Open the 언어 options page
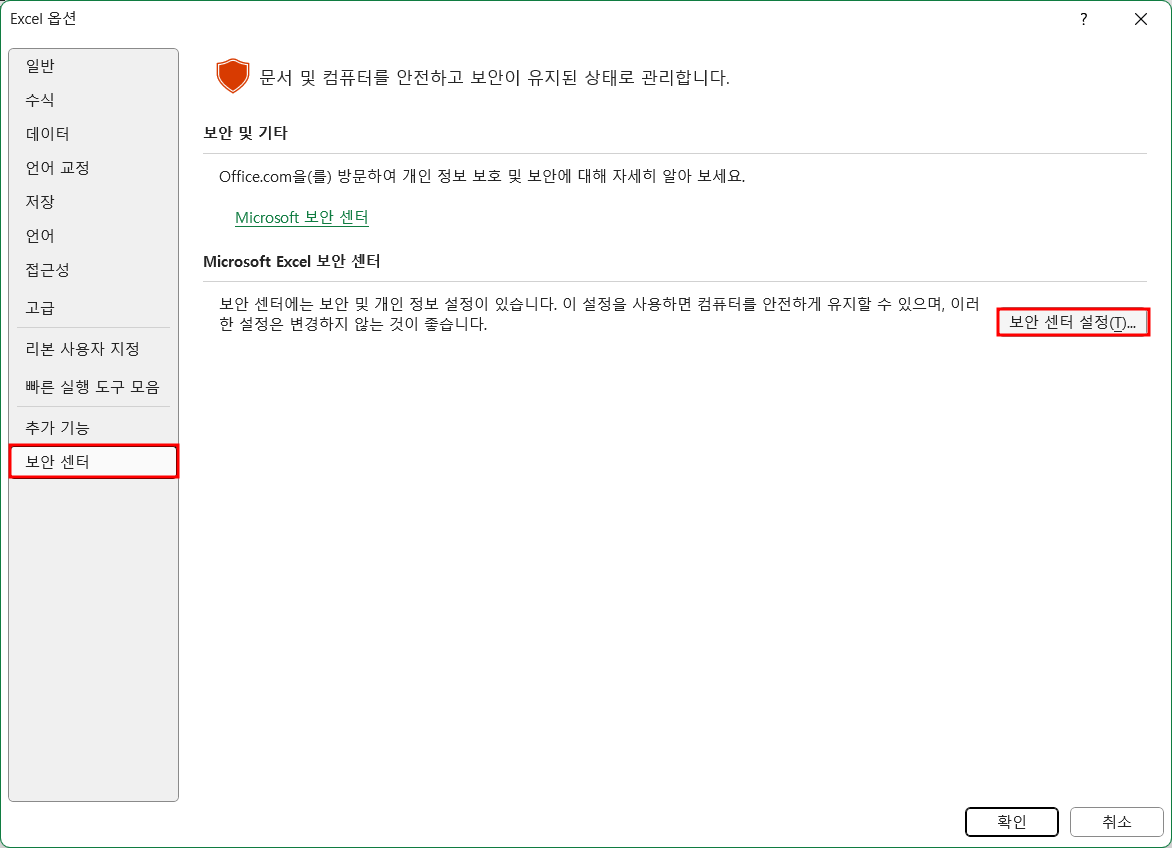This screenshot has width=1172, height=848. click(93, 235)
